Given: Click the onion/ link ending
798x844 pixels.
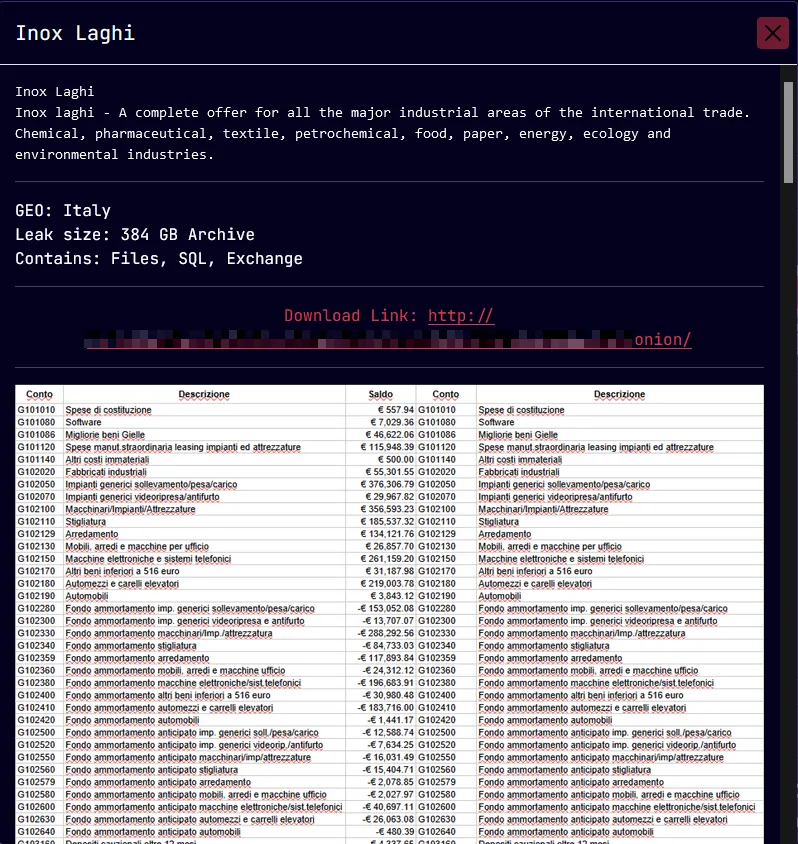Looking at the screenshot, I should (x=662, y=340).
